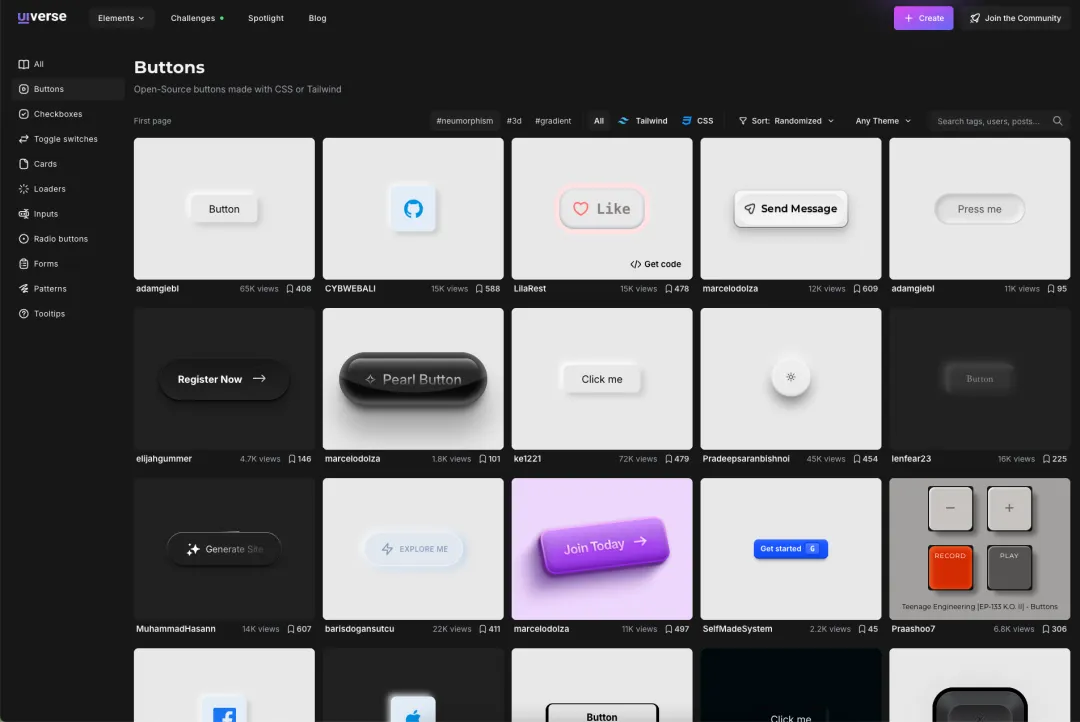The image size is (1080, 722).
Task: Open author adamgiebl under Button card
Action: point(157,289)
